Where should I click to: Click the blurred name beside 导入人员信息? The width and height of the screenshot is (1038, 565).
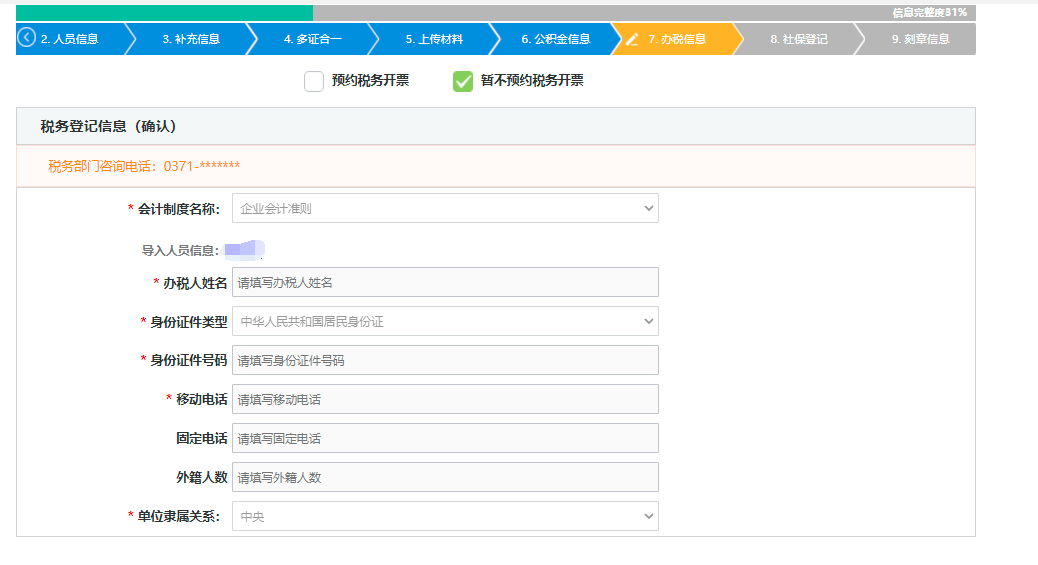(x=244, y=250)
